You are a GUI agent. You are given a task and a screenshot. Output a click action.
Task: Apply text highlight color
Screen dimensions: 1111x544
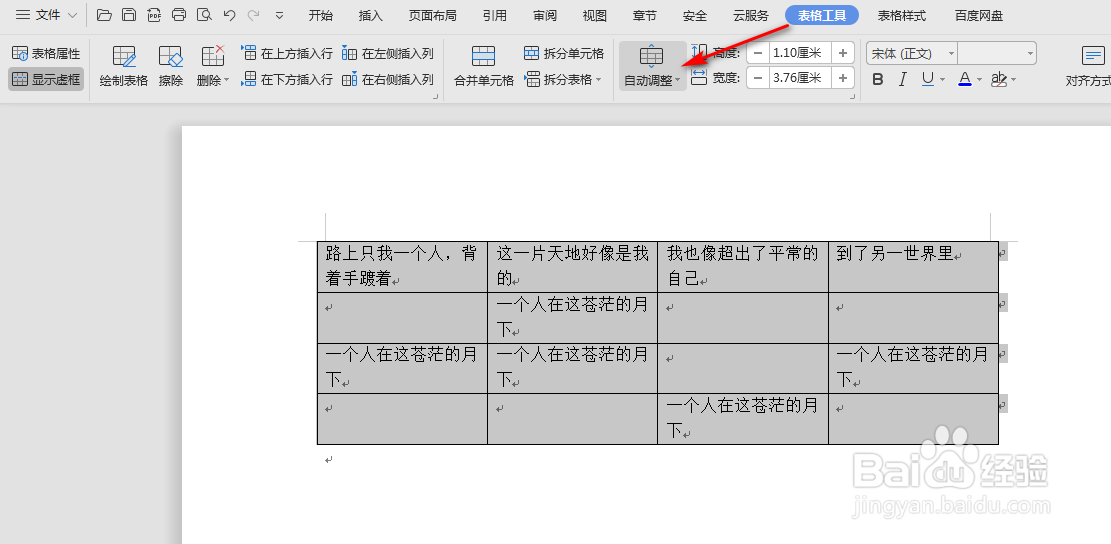click(x=999, y=79)
